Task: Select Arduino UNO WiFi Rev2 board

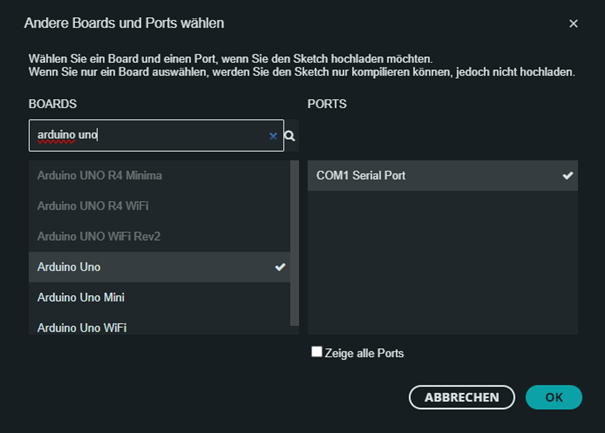Action: coord(159,237)
